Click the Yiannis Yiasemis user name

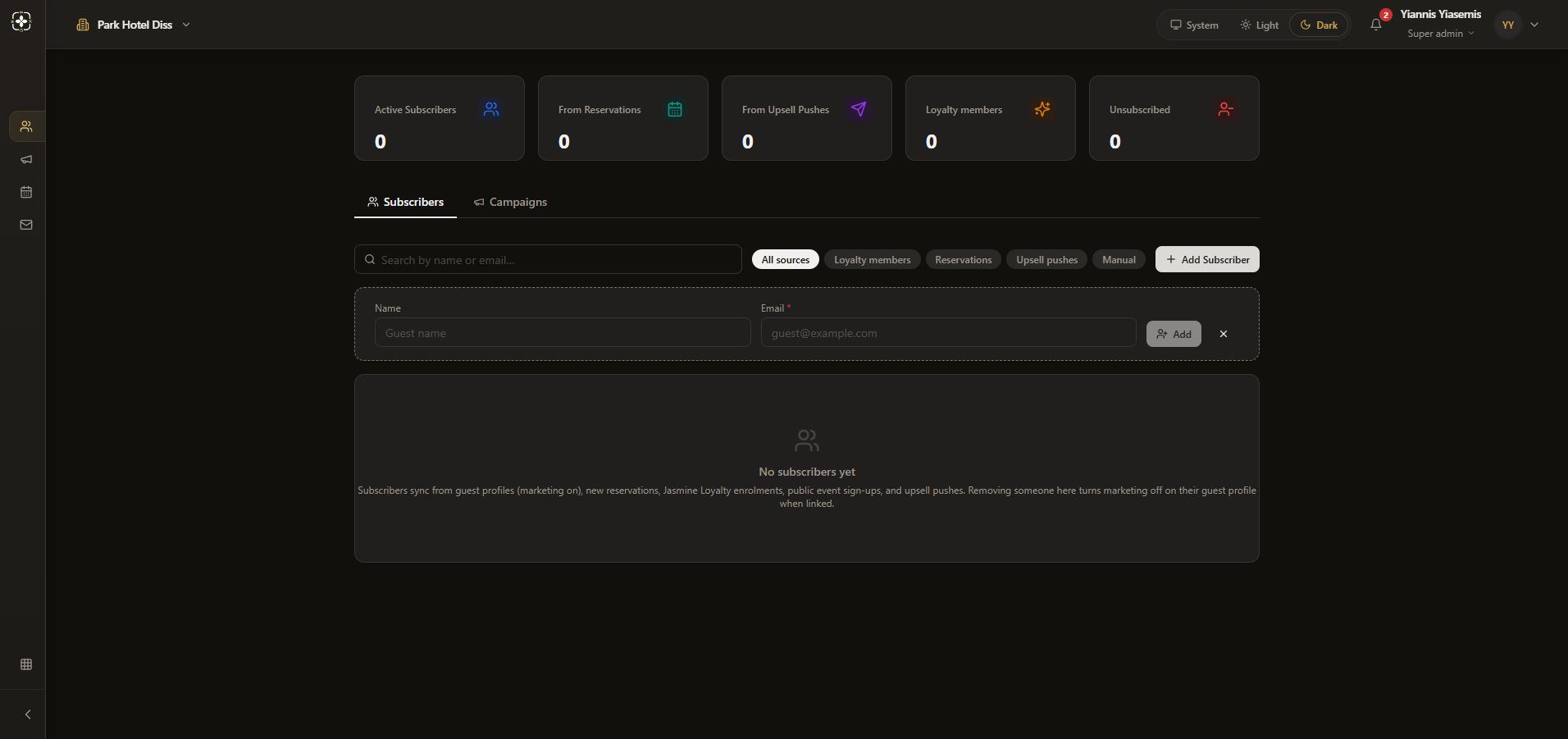coord(1440,14)
